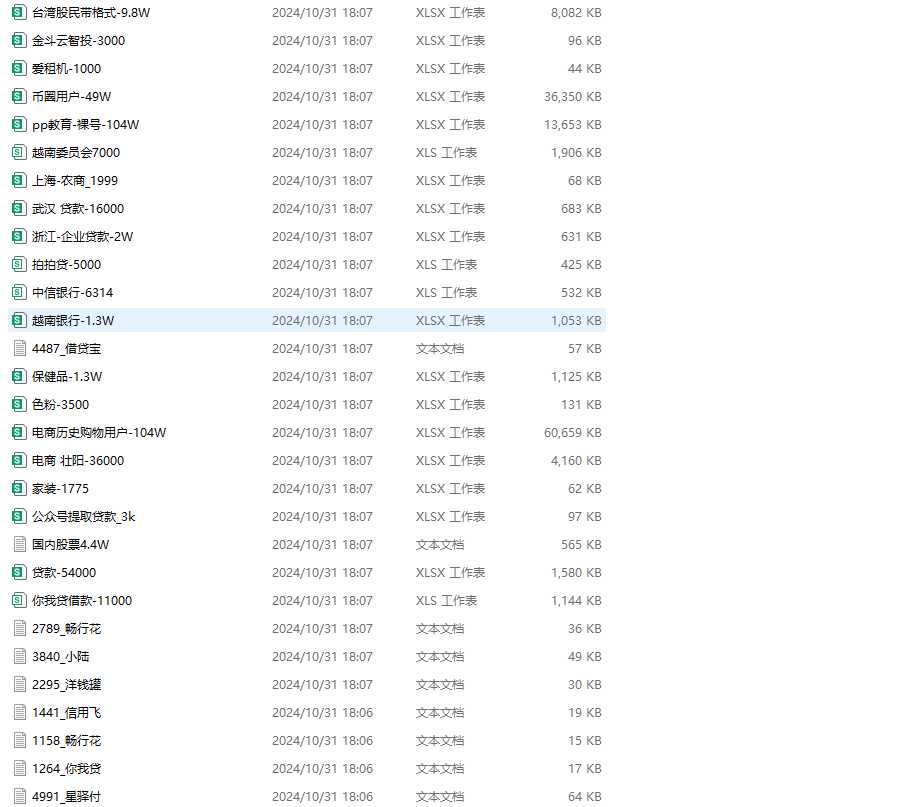Select the 1,125 KB size cell
This screenshot has width=912, height=807.
(x=576, y=376)
